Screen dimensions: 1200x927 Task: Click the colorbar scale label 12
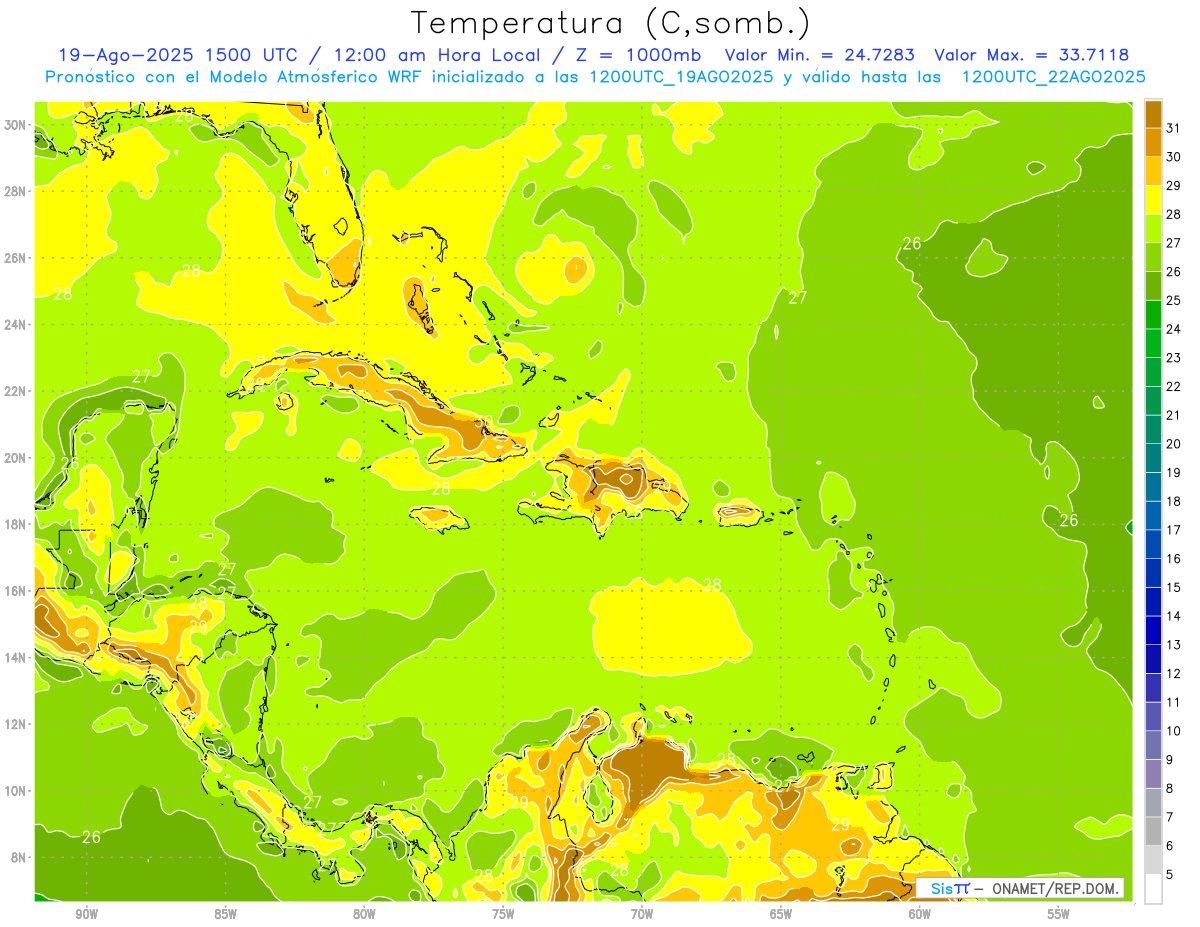pos(1174,673)
